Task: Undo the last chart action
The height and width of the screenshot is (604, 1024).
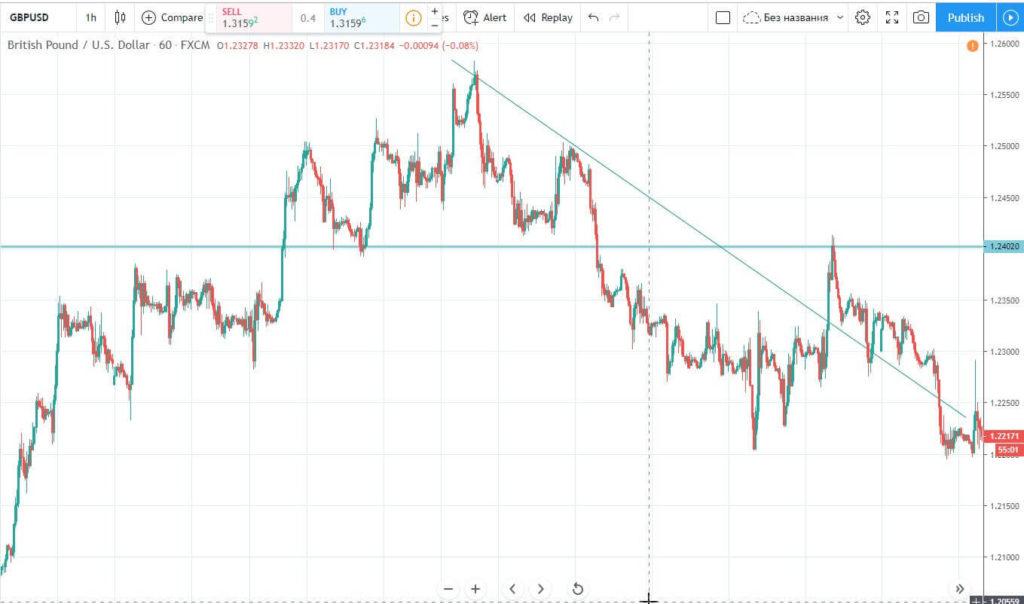Action: pyautogui.click(x=594, y=17)
